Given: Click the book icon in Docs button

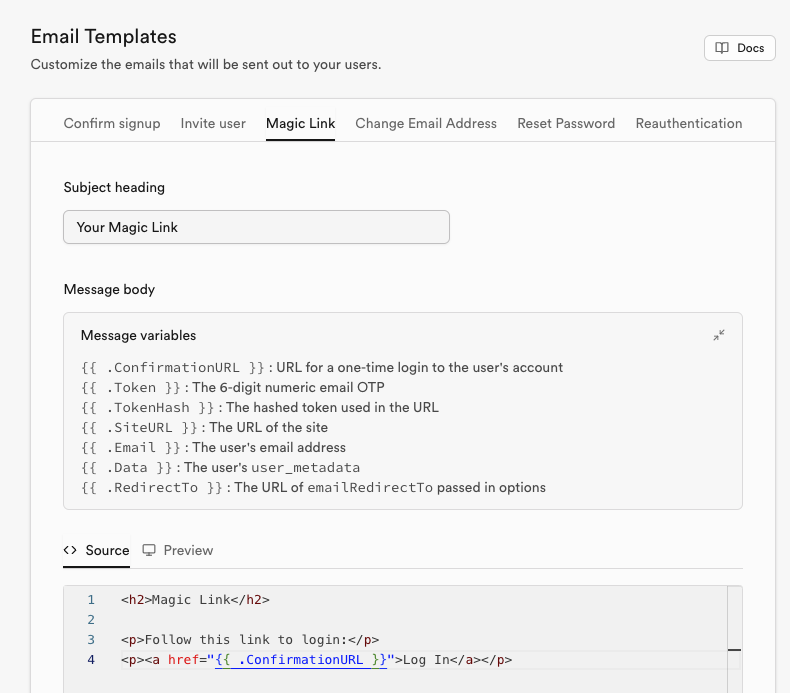Looking at the screenshot, I should pyautogui.click(x=722, y=48).
